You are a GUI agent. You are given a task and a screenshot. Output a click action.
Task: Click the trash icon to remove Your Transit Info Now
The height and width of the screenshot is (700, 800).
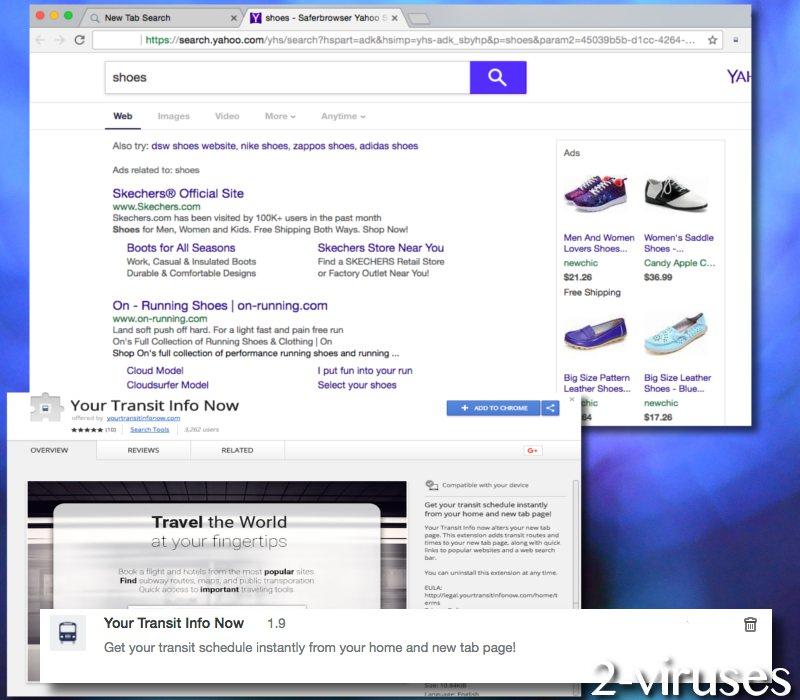click(750, 624)
